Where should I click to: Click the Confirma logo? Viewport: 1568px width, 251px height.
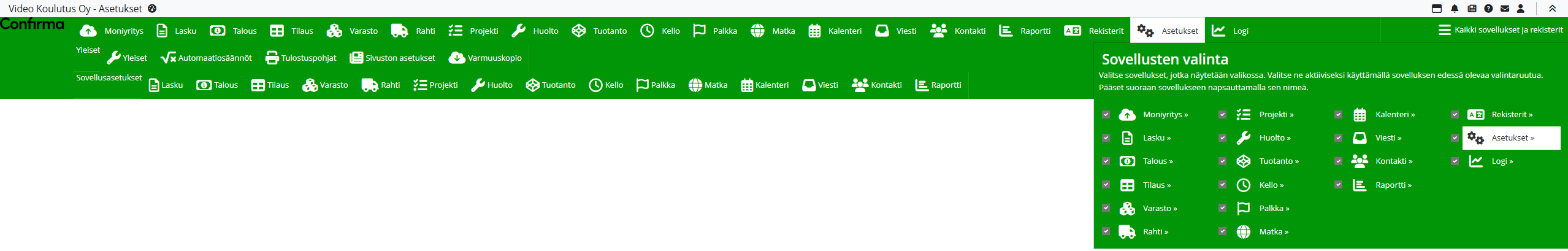[33, 25]
